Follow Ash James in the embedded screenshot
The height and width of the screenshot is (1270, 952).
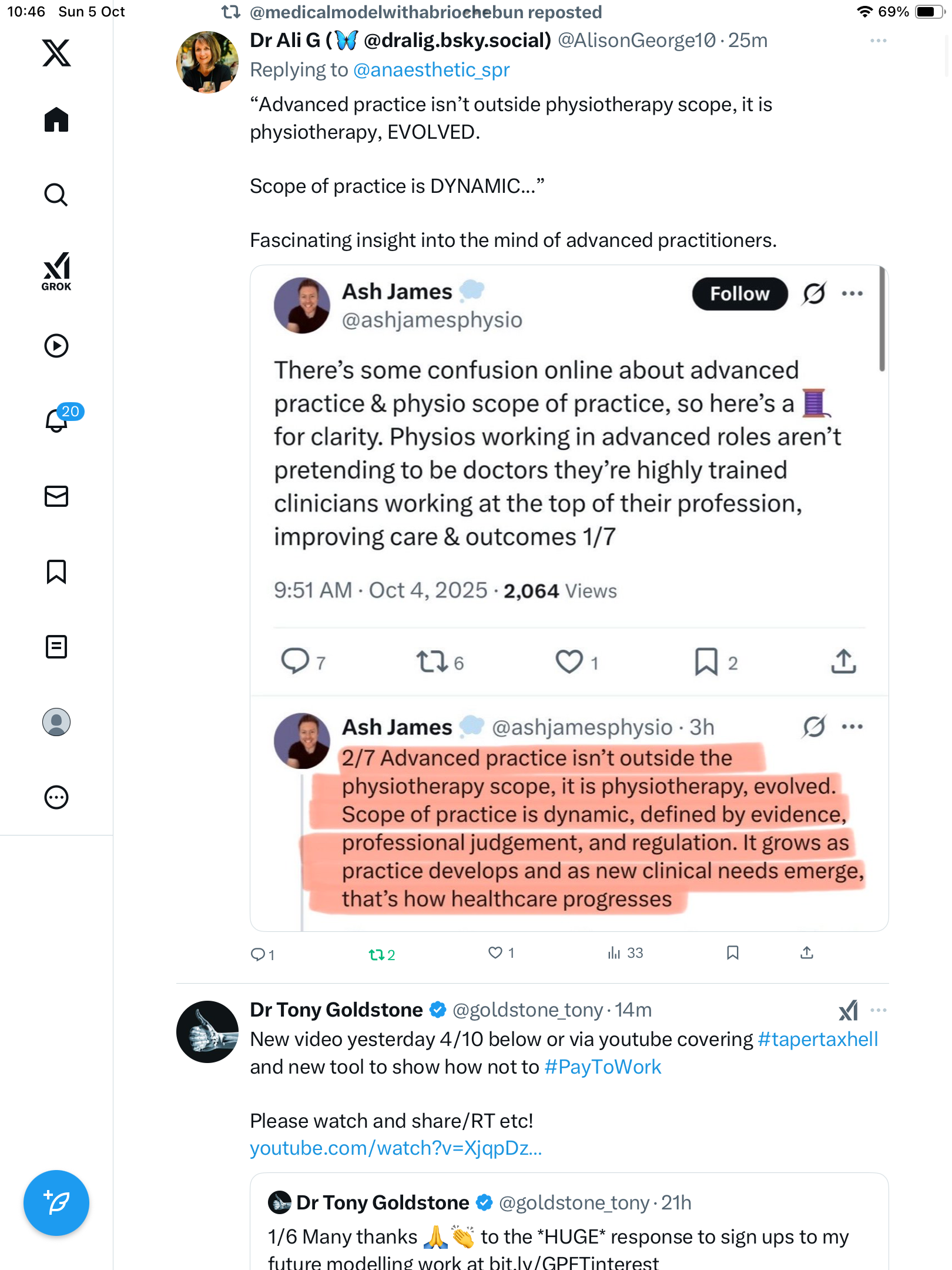coord(739,294)
